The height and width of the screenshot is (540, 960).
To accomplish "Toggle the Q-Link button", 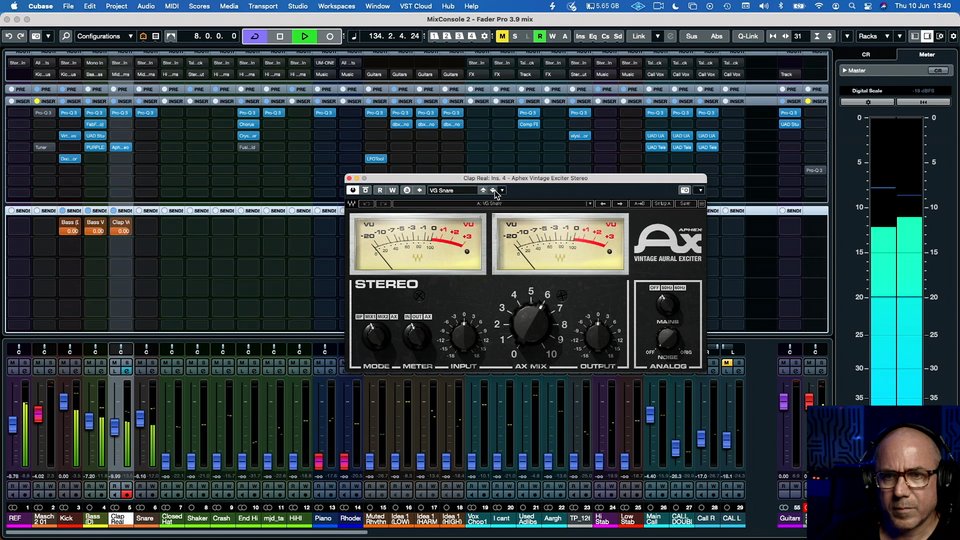I will point(748,36).
